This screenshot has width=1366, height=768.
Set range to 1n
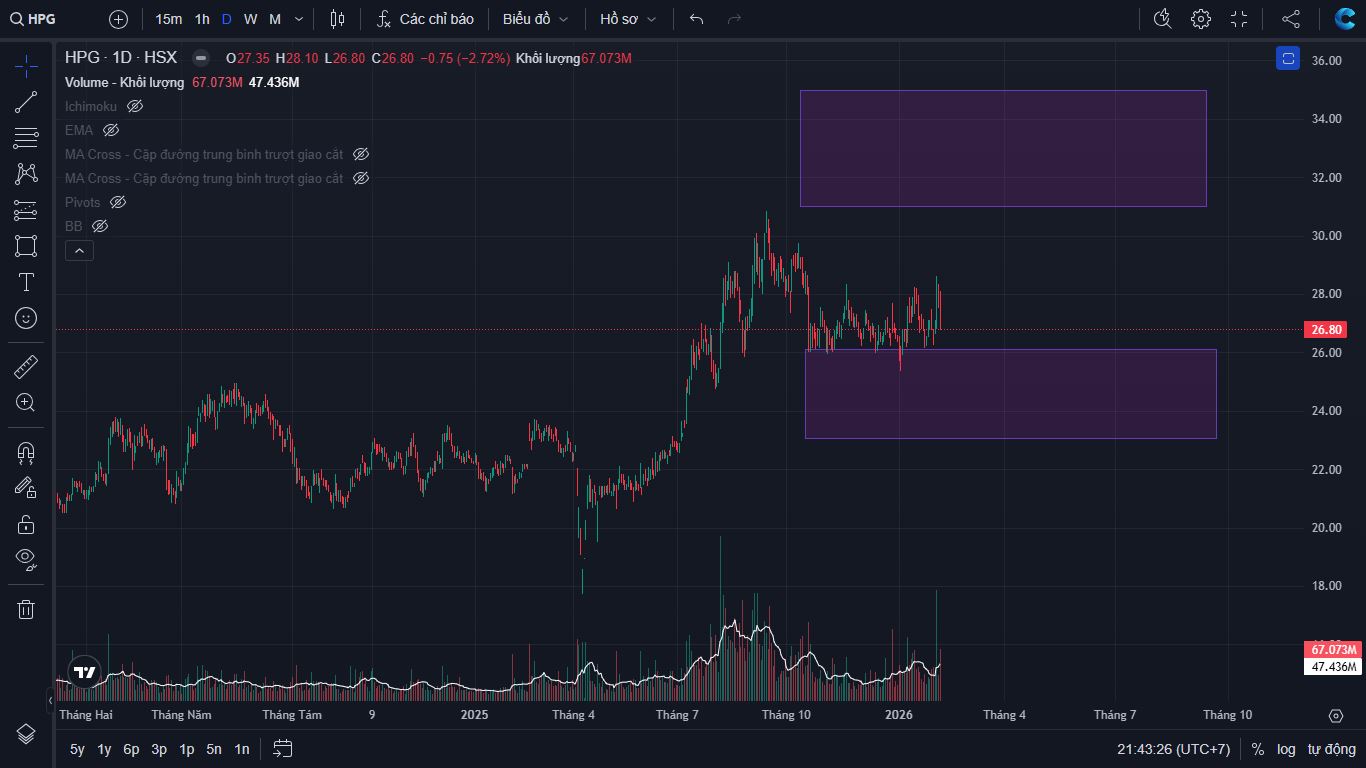pyautogui.click(x=241, y=749)
